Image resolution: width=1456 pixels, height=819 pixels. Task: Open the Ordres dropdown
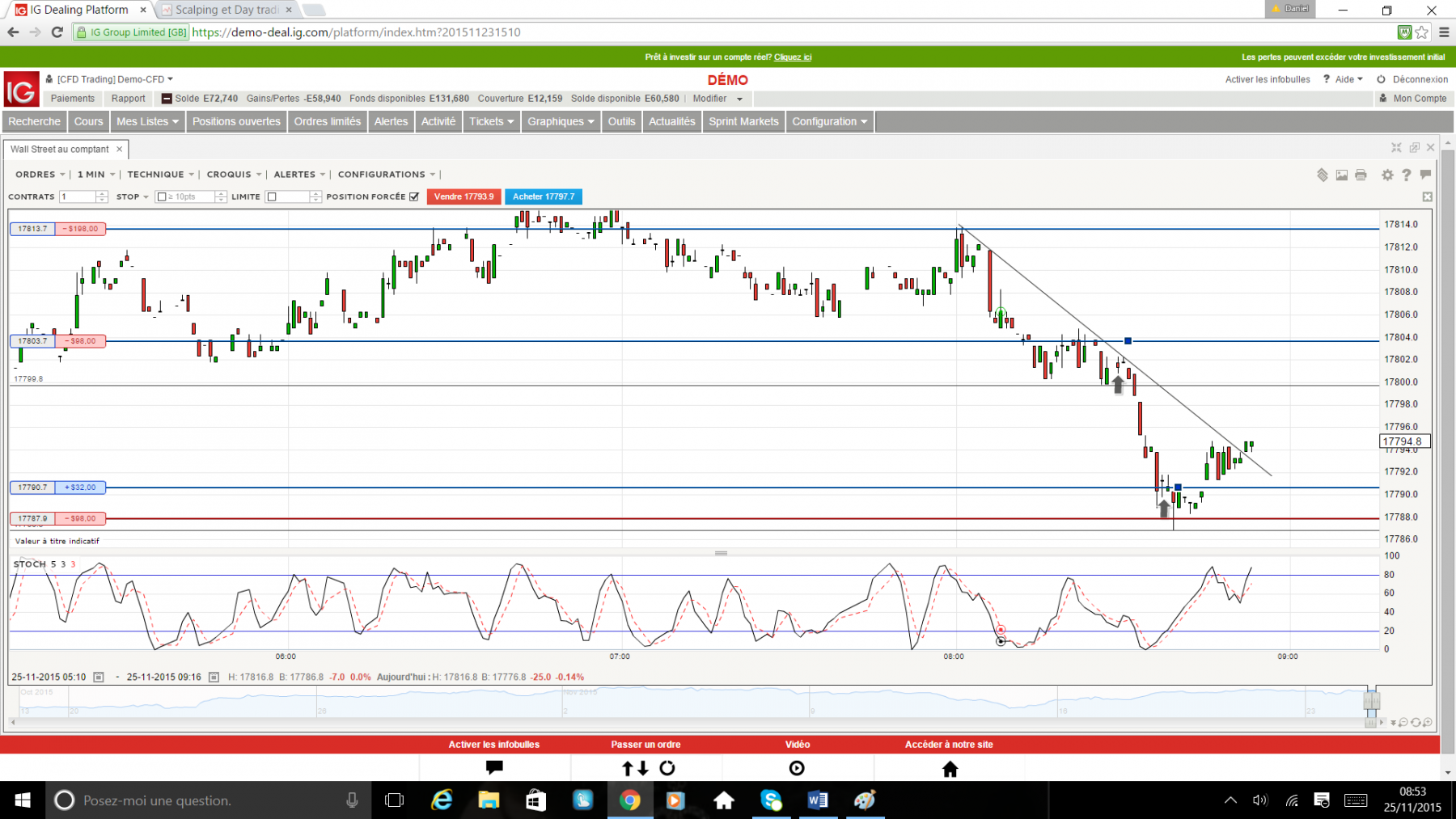(40, 175)
